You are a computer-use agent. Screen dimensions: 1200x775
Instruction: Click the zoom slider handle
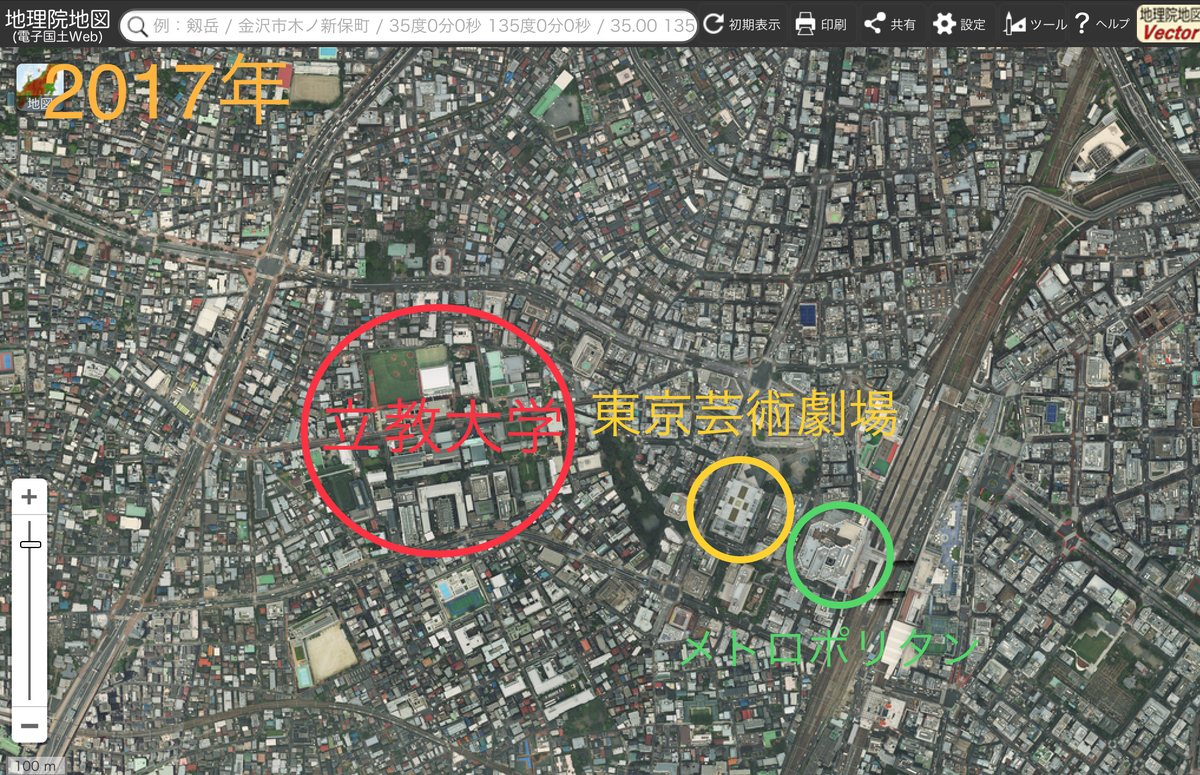coord(30,544)
